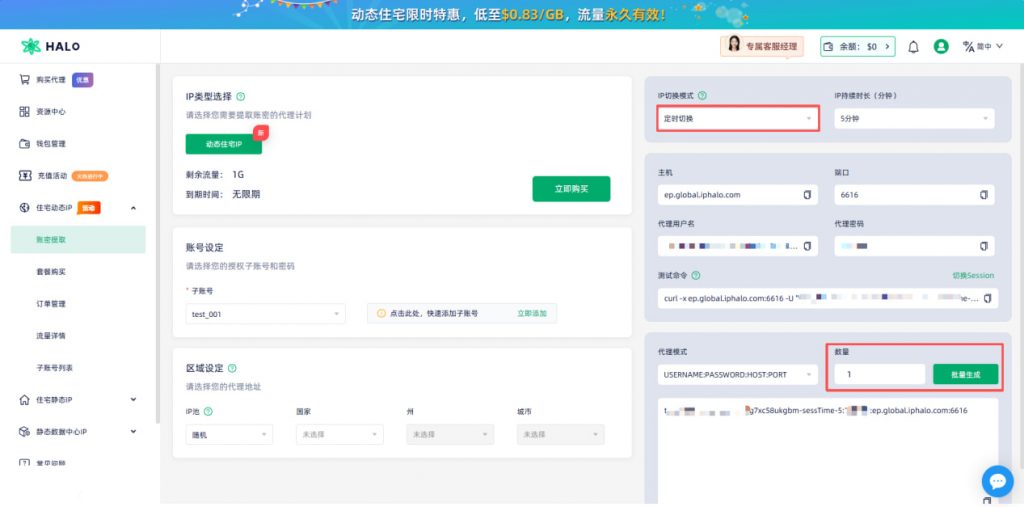The width and height of the screenshot is (1024, 507).
Task: Open 套餐购买 in the sidebar
Action: (51, 272)
